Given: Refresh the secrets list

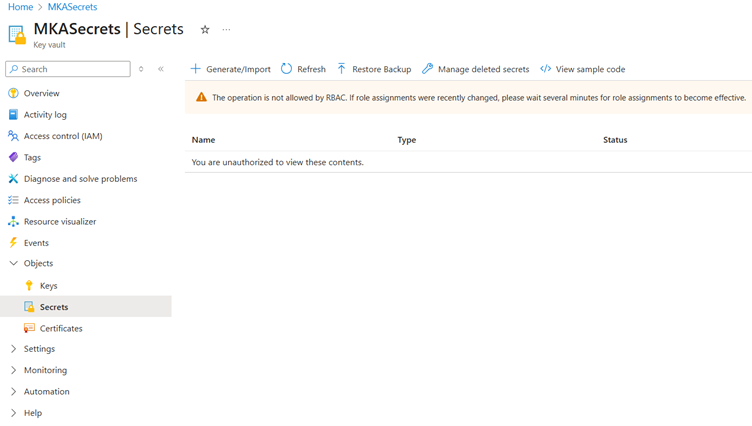Looking at the screenshot, I should point(303,69).
